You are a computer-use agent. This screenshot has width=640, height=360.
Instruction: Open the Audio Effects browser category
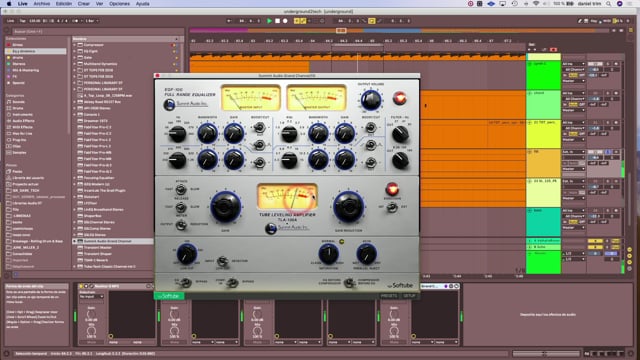coord(23,121)
